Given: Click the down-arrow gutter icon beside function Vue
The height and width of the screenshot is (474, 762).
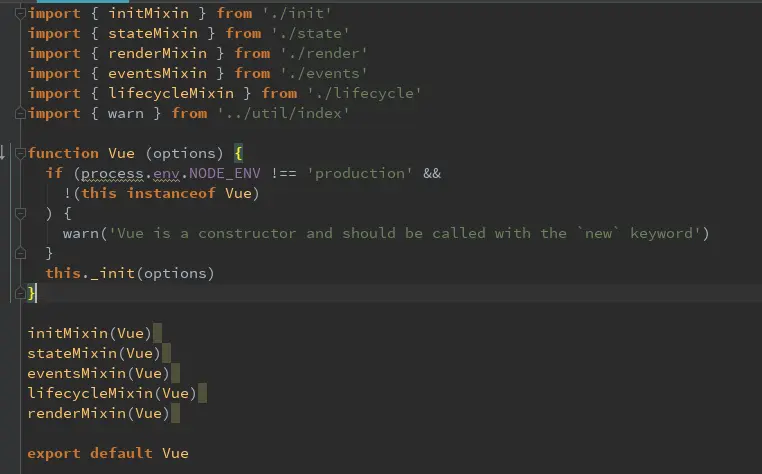Looking at the screenshot, I should pos(3,152).
